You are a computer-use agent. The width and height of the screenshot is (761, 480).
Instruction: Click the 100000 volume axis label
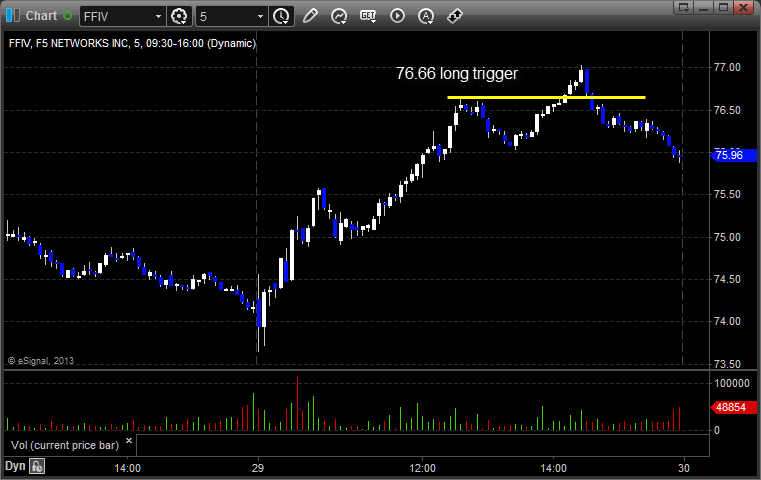732,383
